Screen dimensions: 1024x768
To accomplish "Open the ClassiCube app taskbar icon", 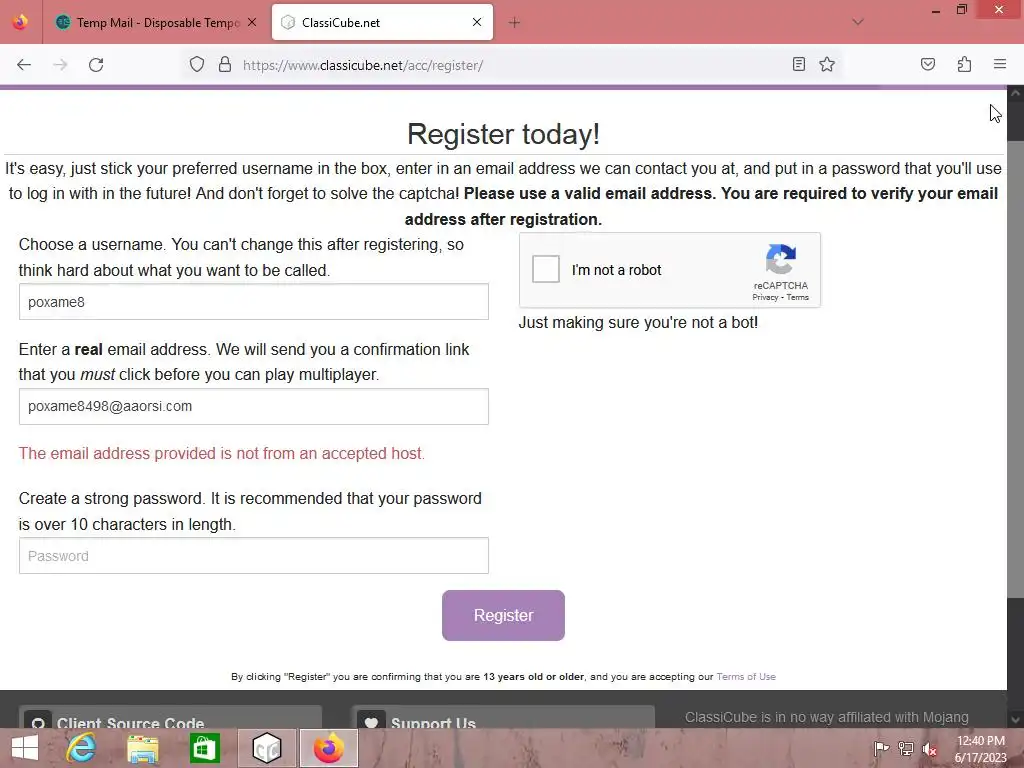I will coord(266,748).
